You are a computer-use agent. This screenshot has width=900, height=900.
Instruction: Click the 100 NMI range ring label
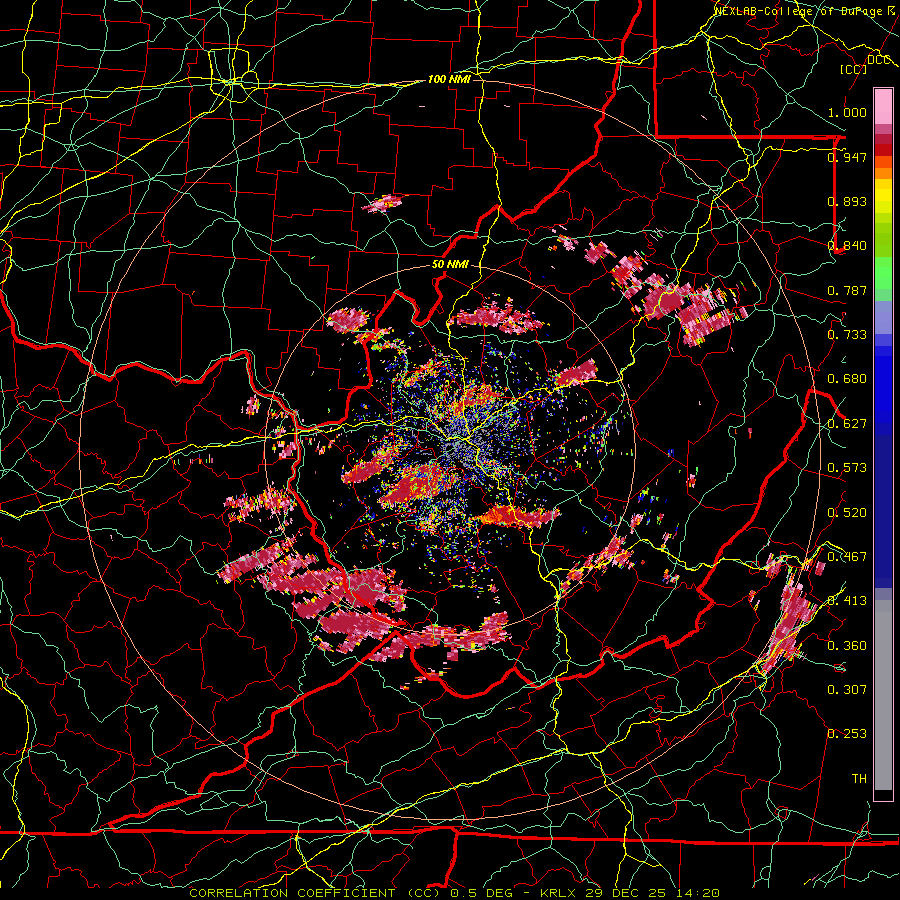tap(449, 79)
